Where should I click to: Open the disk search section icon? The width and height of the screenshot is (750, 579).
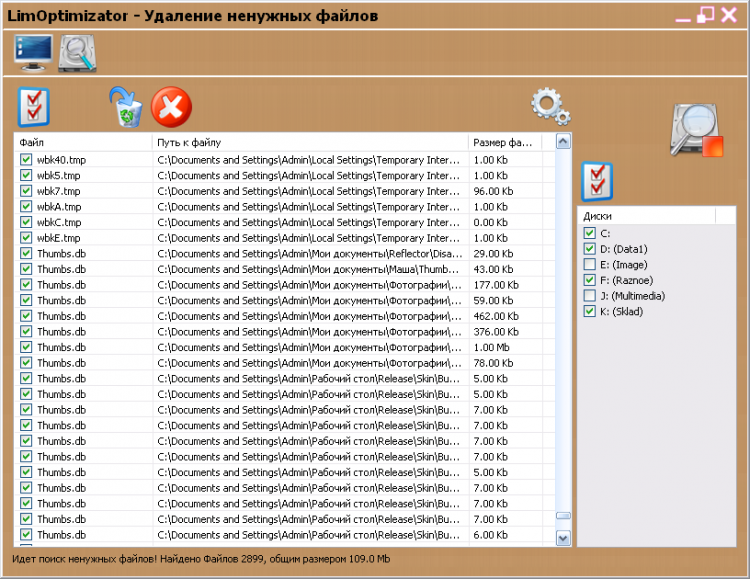coord(77,54)
